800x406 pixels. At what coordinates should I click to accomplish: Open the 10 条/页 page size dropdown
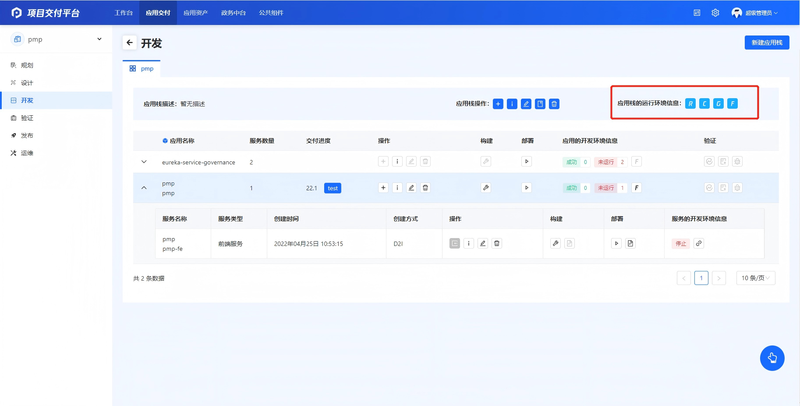[756, 278]
